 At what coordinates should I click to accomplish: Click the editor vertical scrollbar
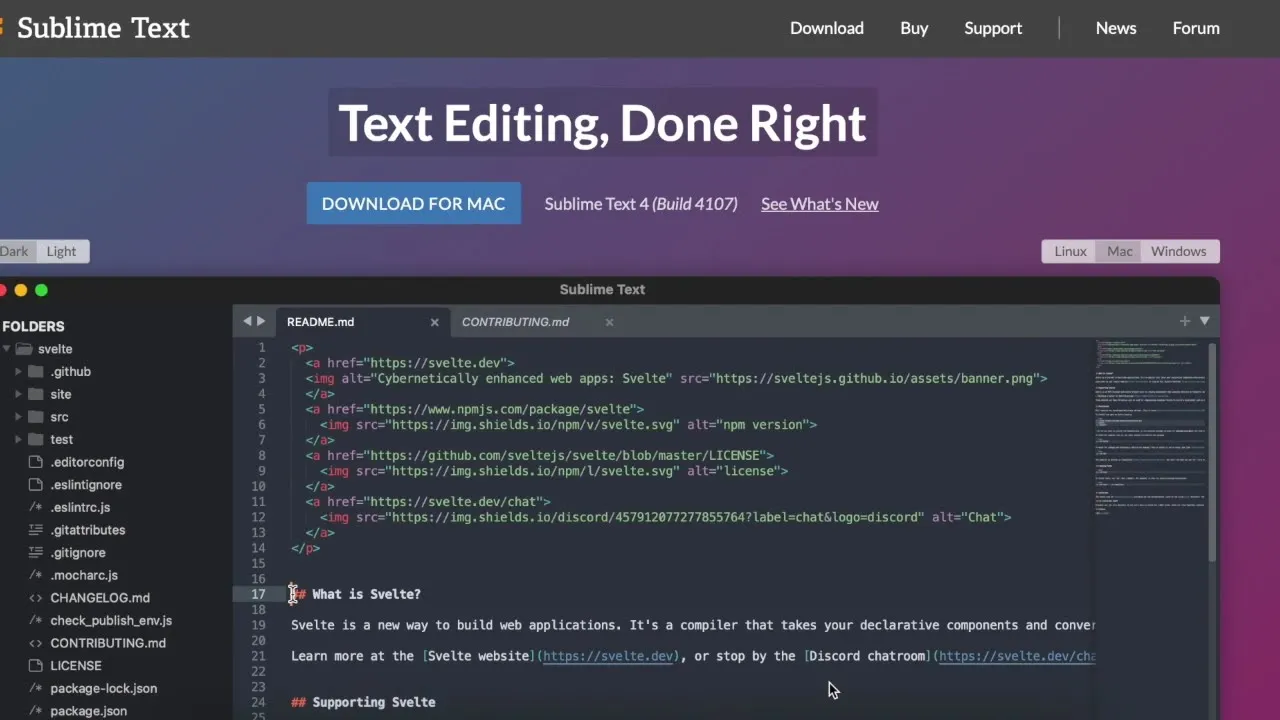pos(1213,453)
